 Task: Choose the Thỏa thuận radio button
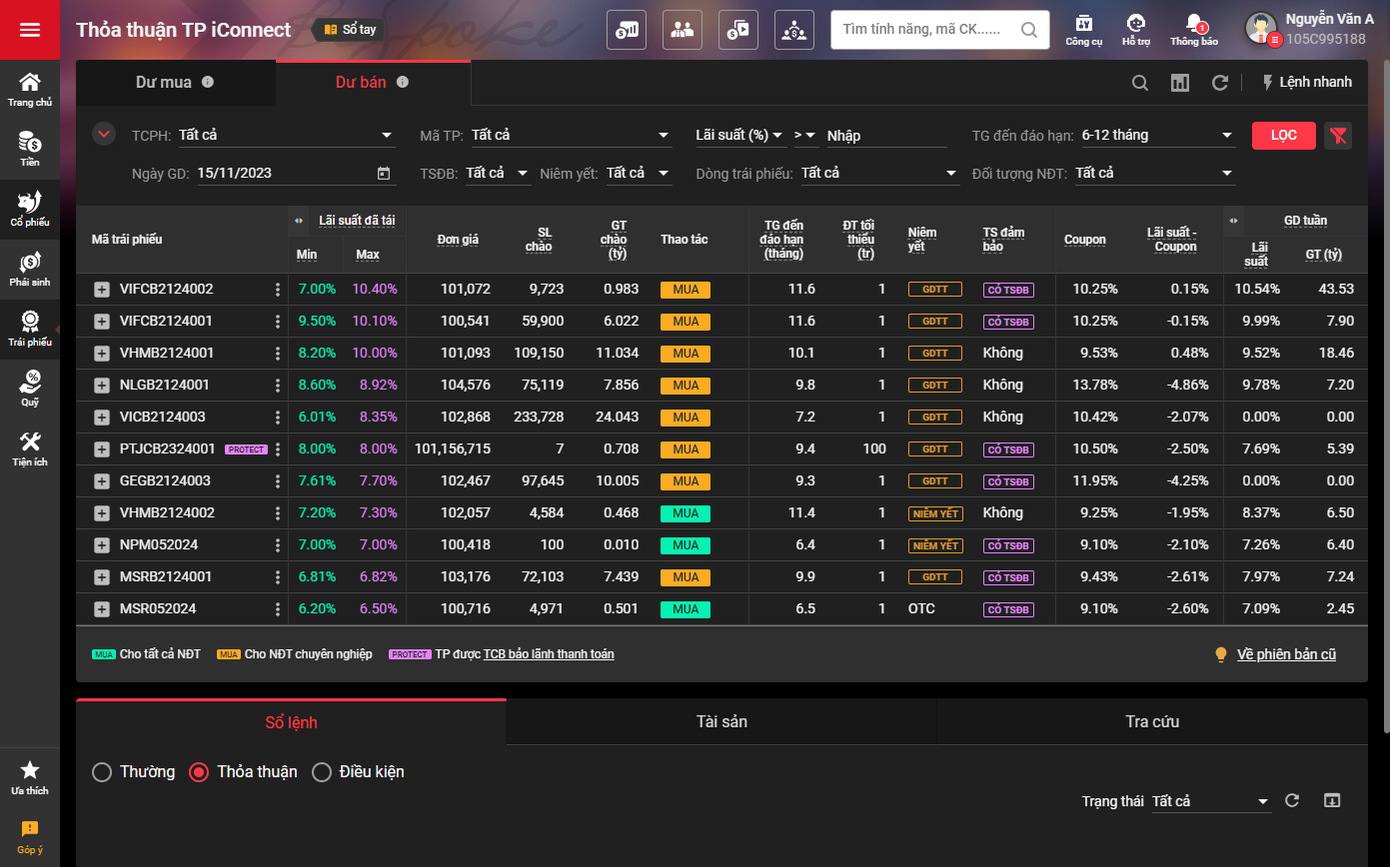[199, 772]
